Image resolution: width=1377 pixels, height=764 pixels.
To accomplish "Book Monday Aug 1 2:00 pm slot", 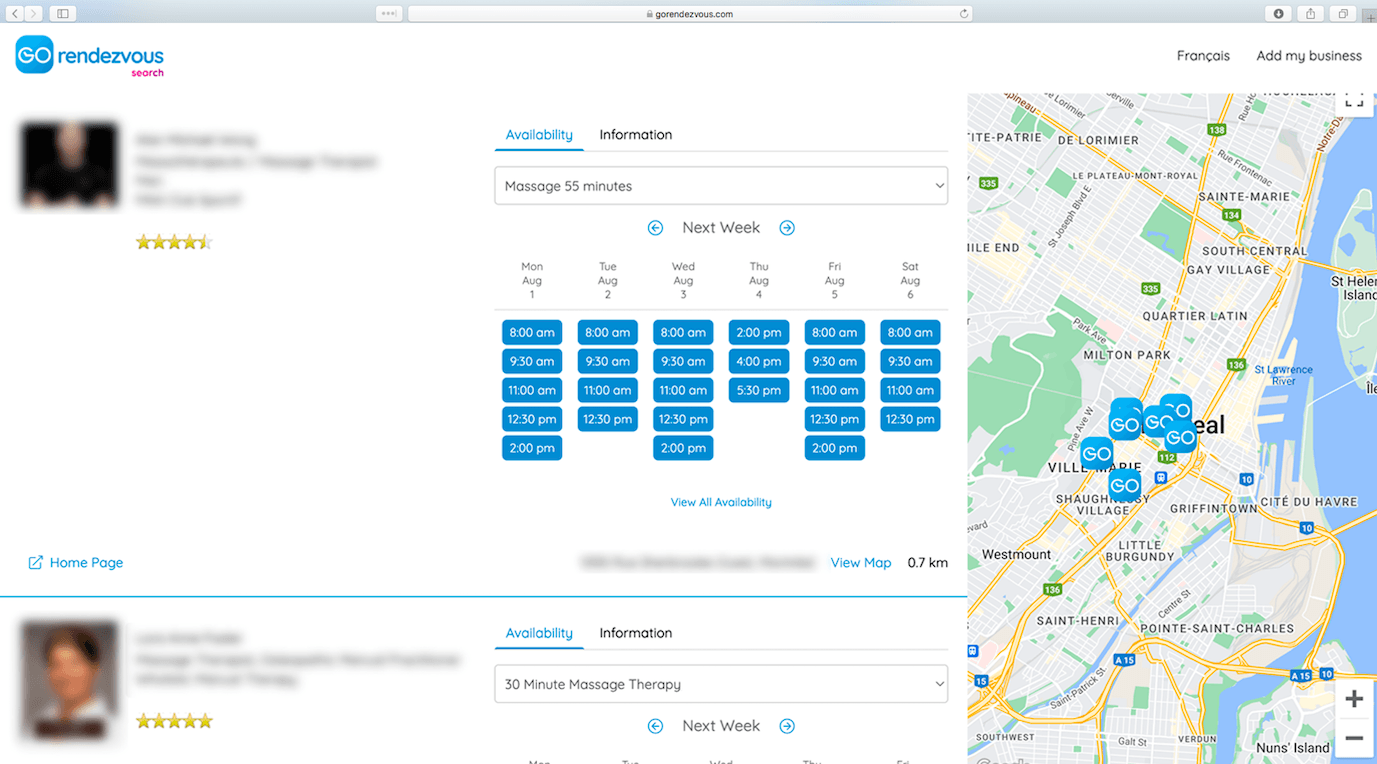I will (532, 448).
